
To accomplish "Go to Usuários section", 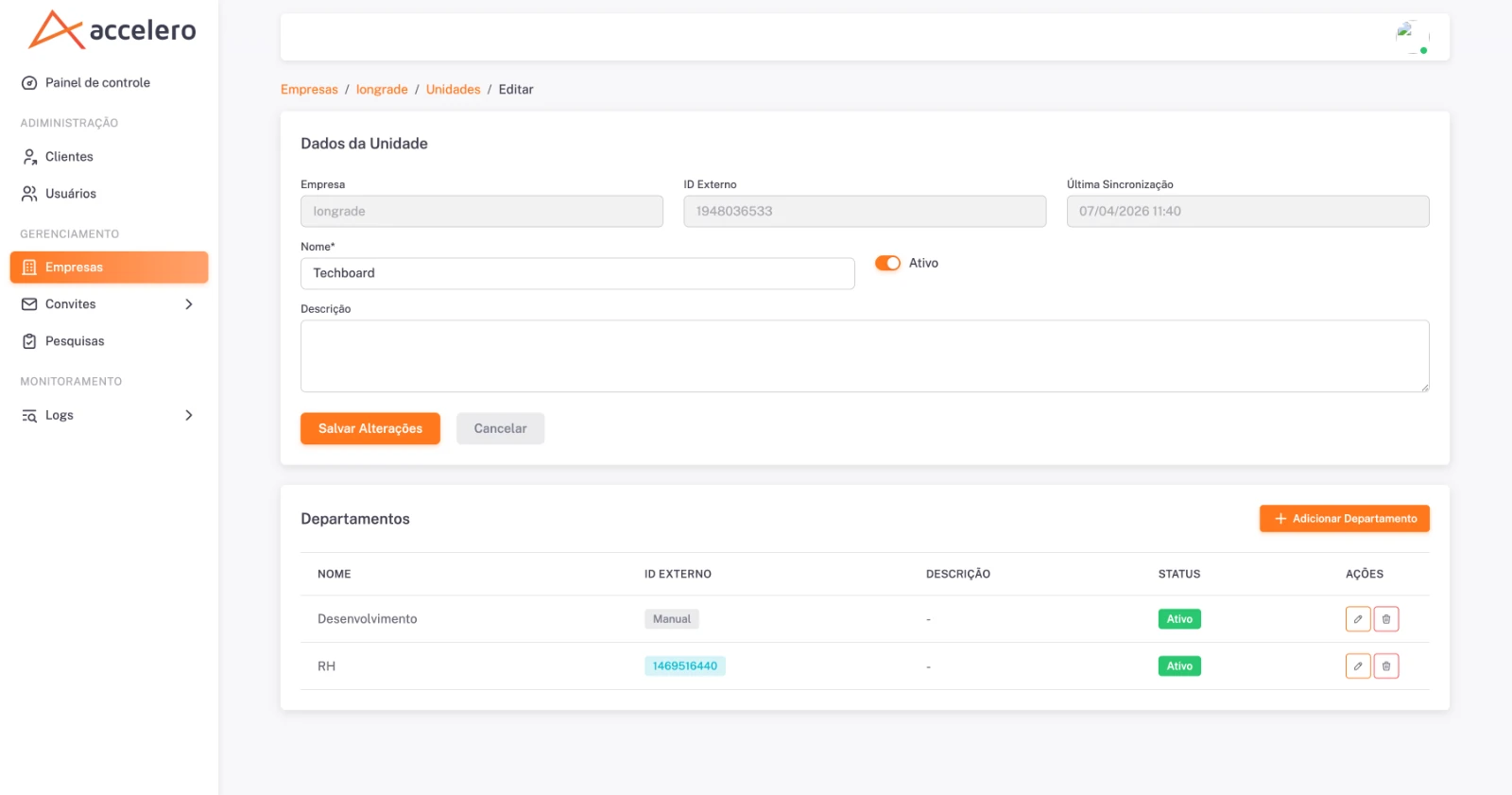I will click(109, 194).
